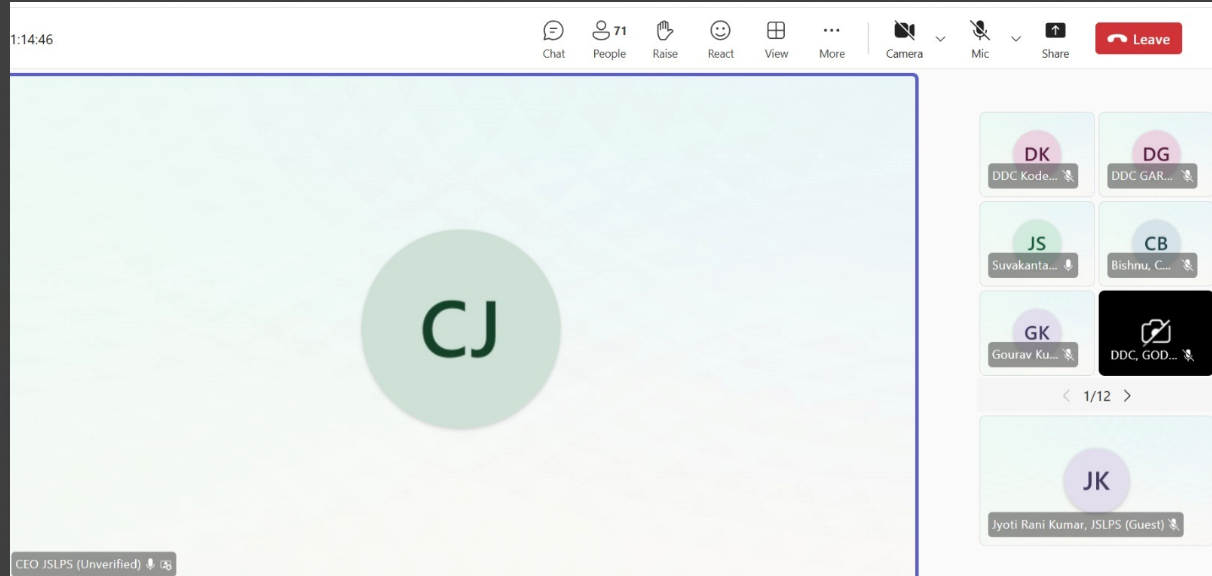Turn on the Camera
1212x576 pixels.
coord(904,39)
